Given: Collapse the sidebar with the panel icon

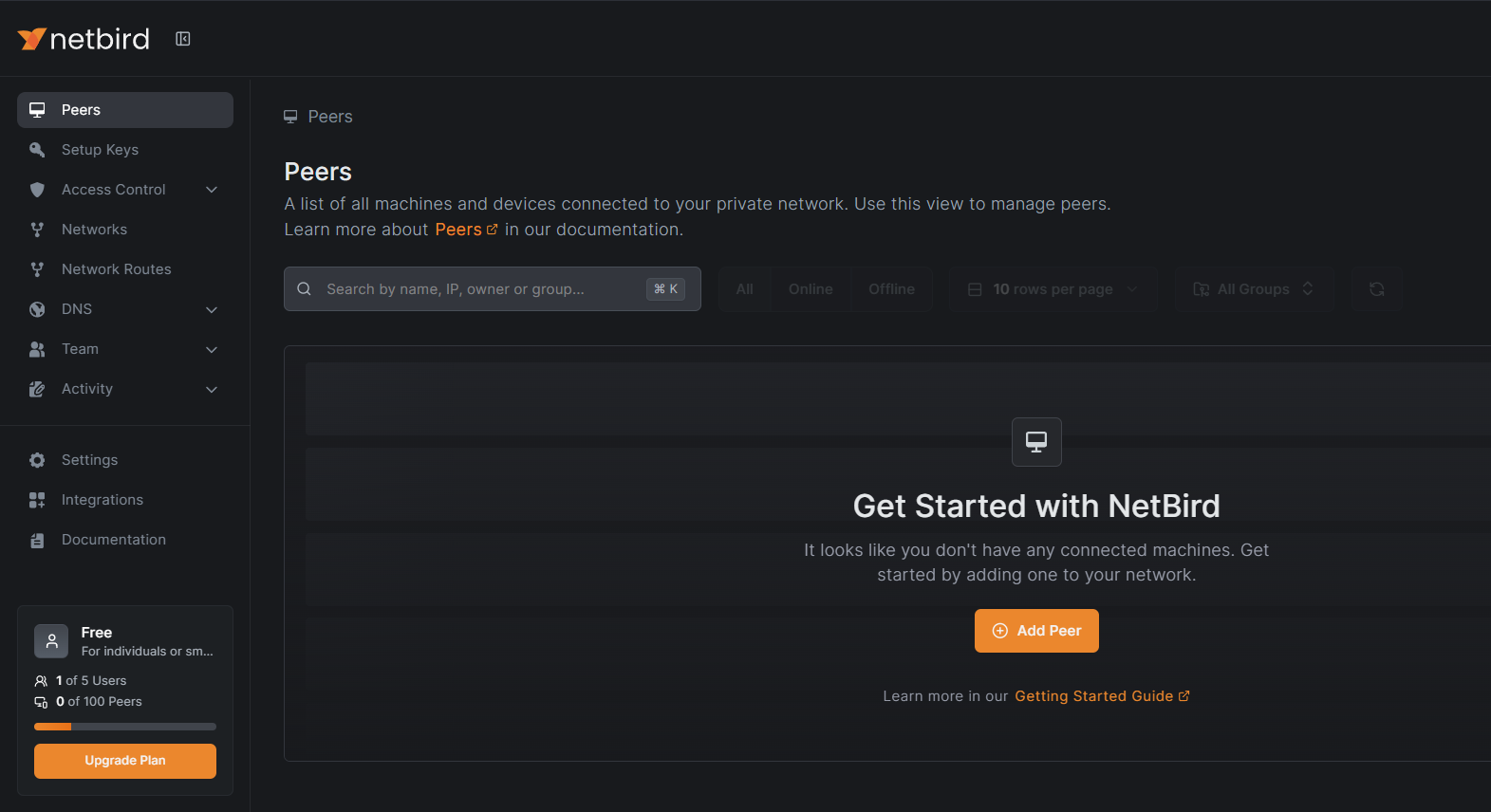Looking at the screenshot, I should (x=183, y=39).
